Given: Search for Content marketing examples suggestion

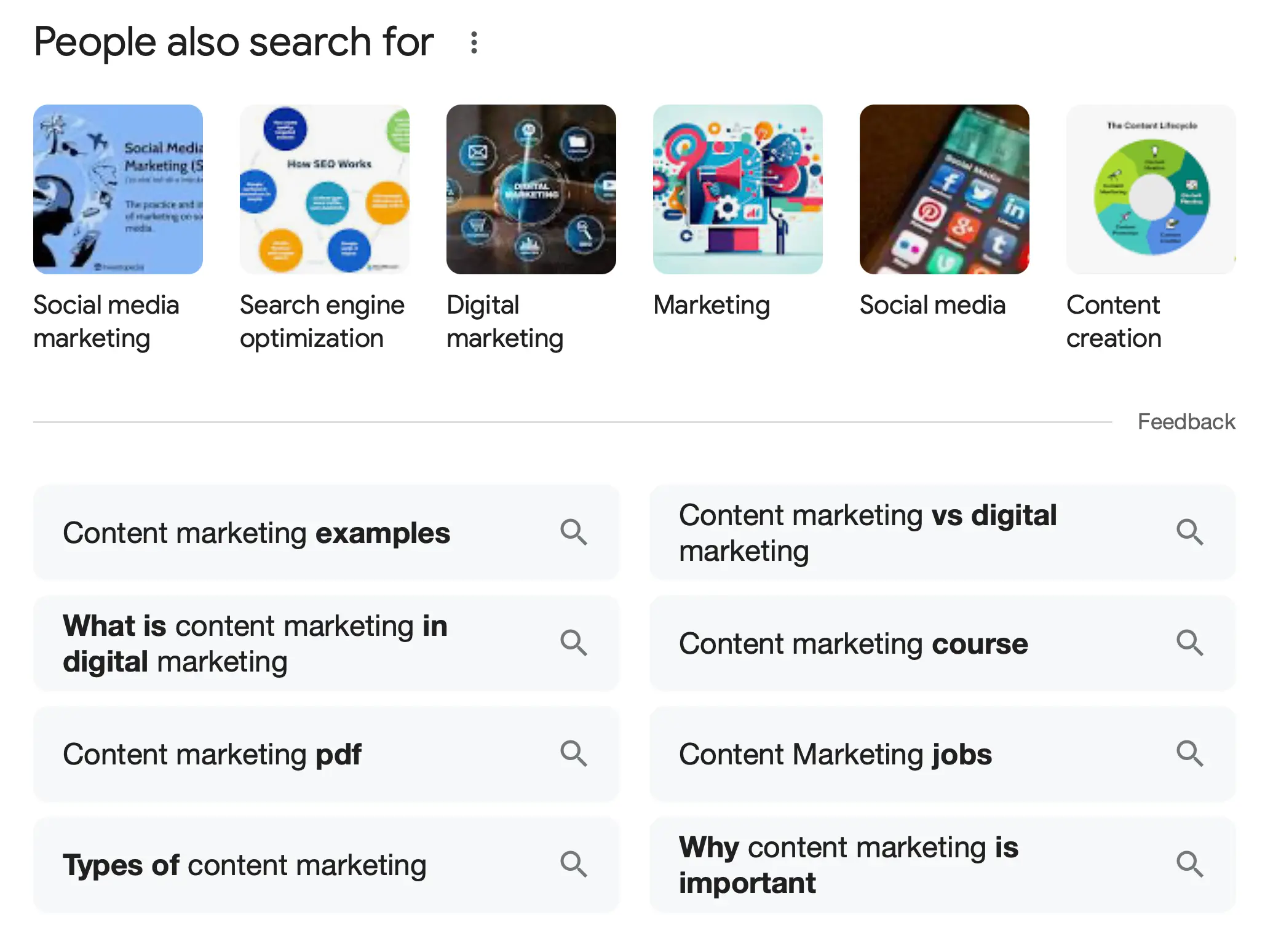Looking at the screenshot, I should (x=257, y=533).
